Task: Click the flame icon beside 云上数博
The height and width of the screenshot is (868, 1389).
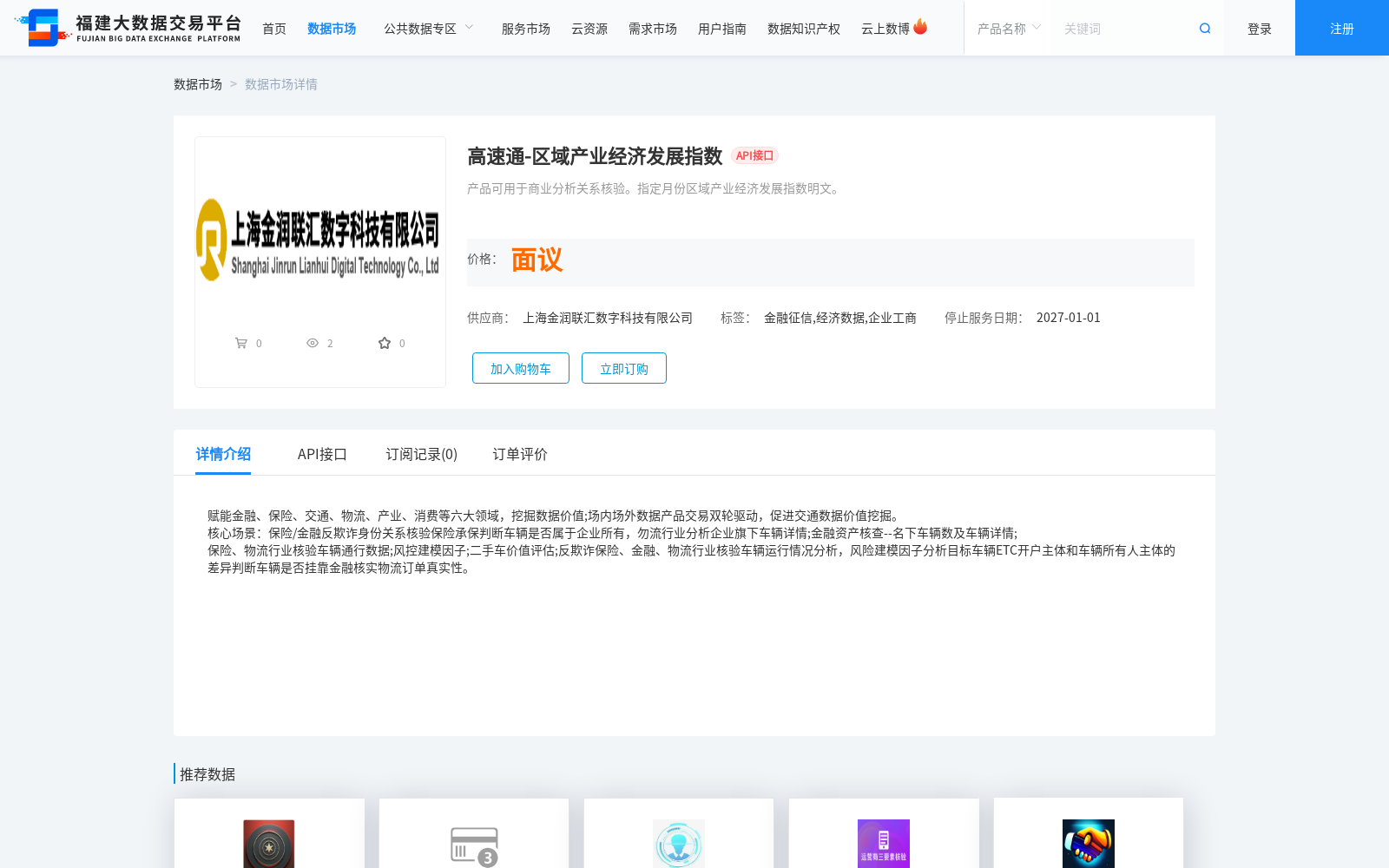Action: [920, 27]
